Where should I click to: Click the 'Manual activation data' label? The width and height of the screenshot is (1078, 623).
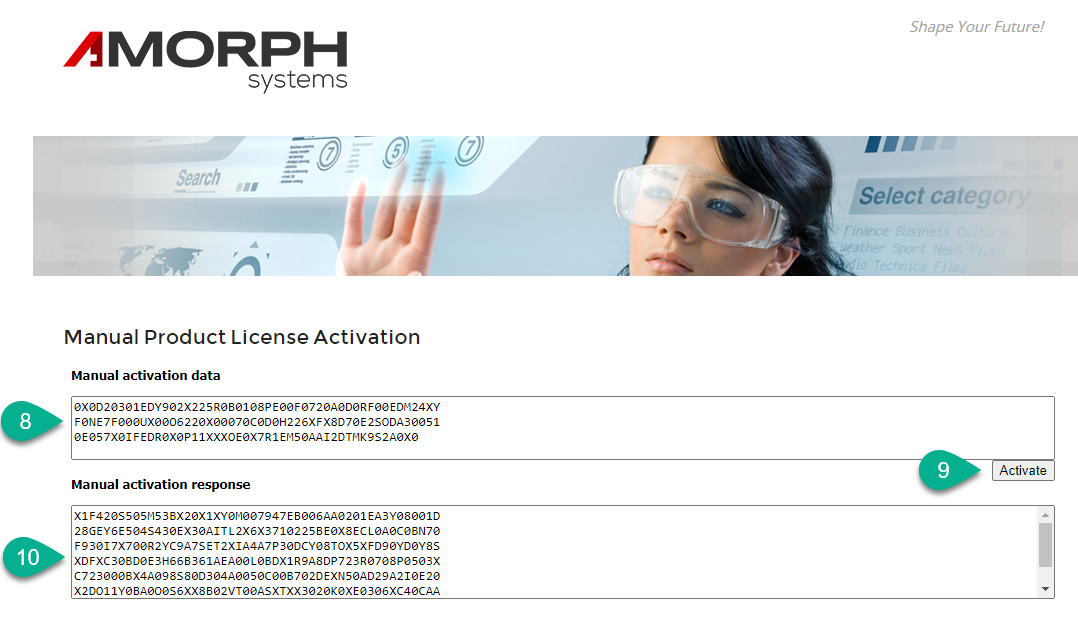146,376
